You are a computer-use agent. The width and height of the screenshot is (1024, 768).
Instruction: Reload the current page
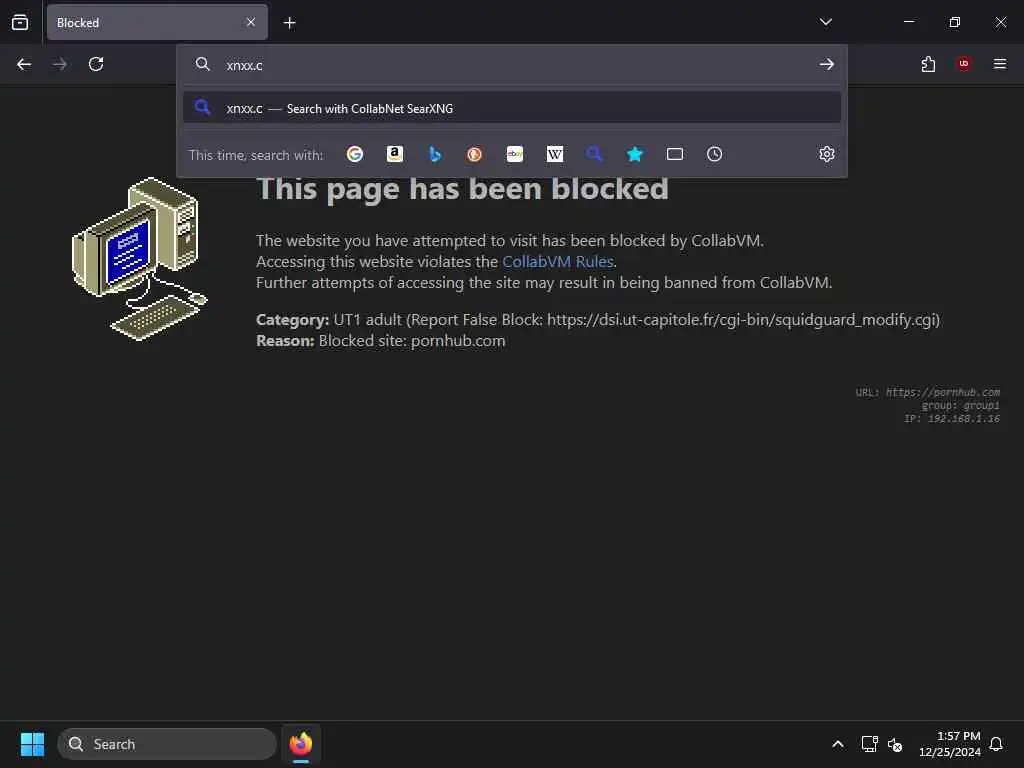click(96, 64)
